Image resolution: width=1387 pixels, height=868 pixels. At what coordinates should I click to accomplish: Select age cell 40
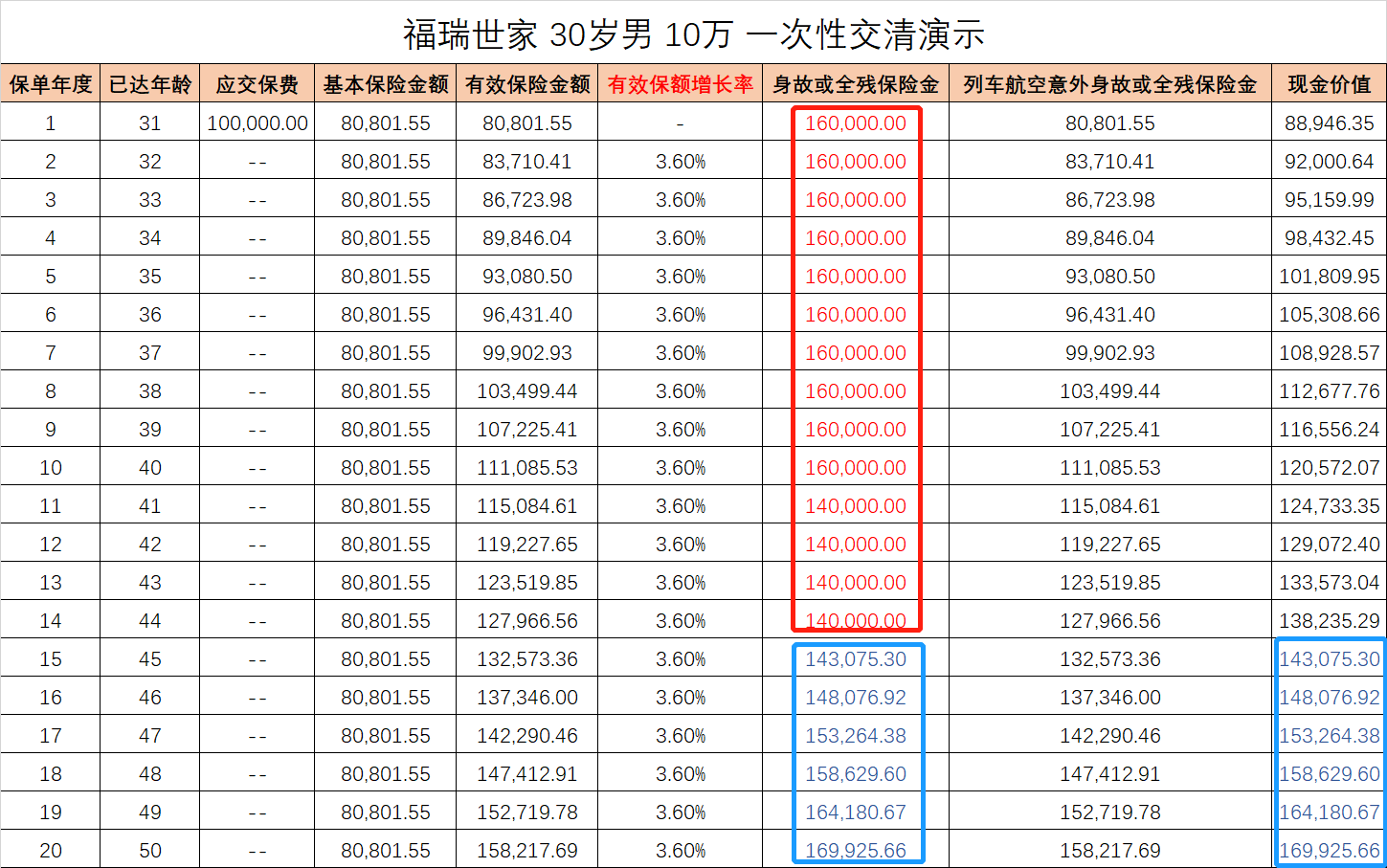click(150, 468)
